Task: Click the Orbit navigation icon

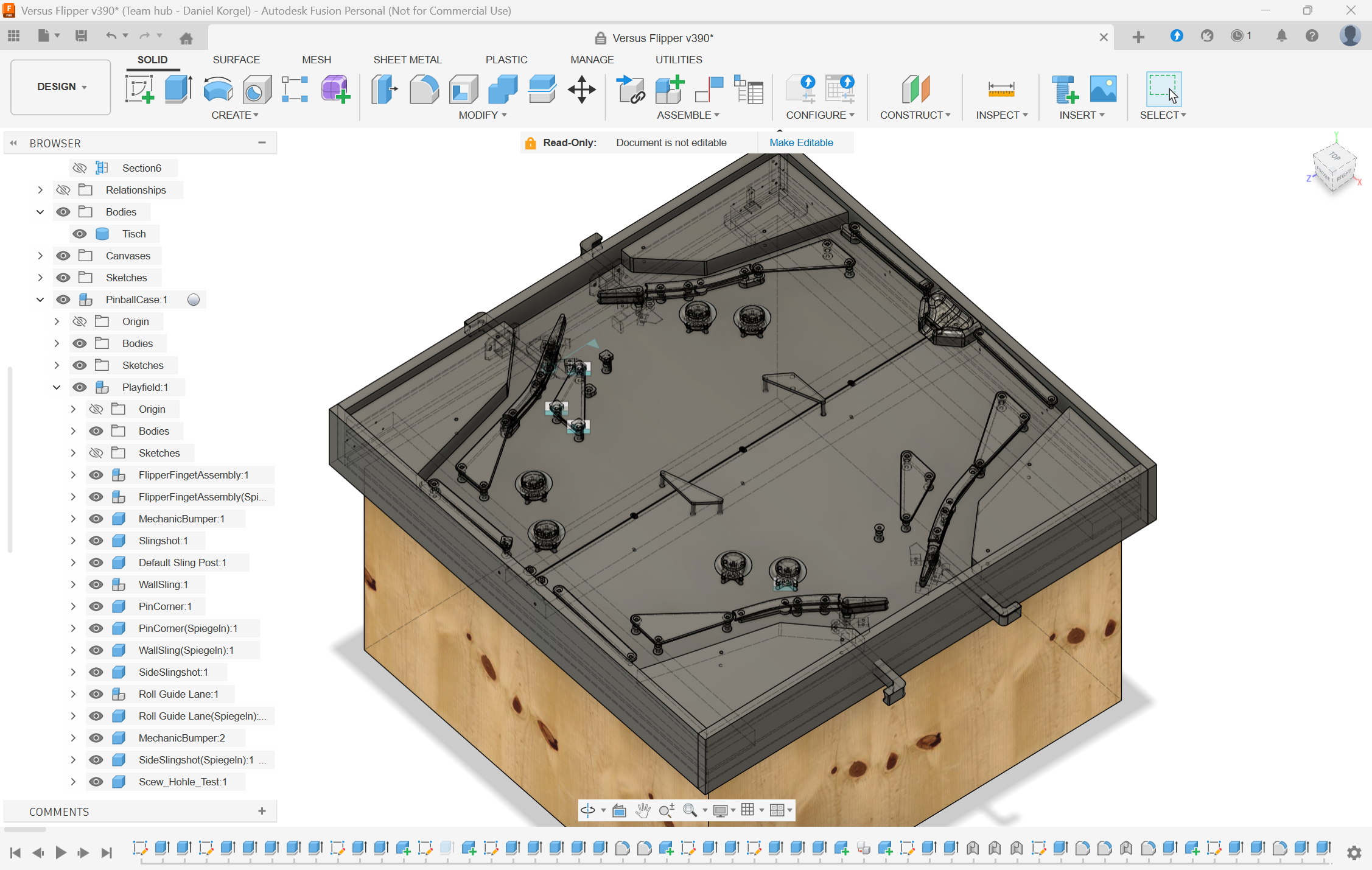Action: pos(587,810)
